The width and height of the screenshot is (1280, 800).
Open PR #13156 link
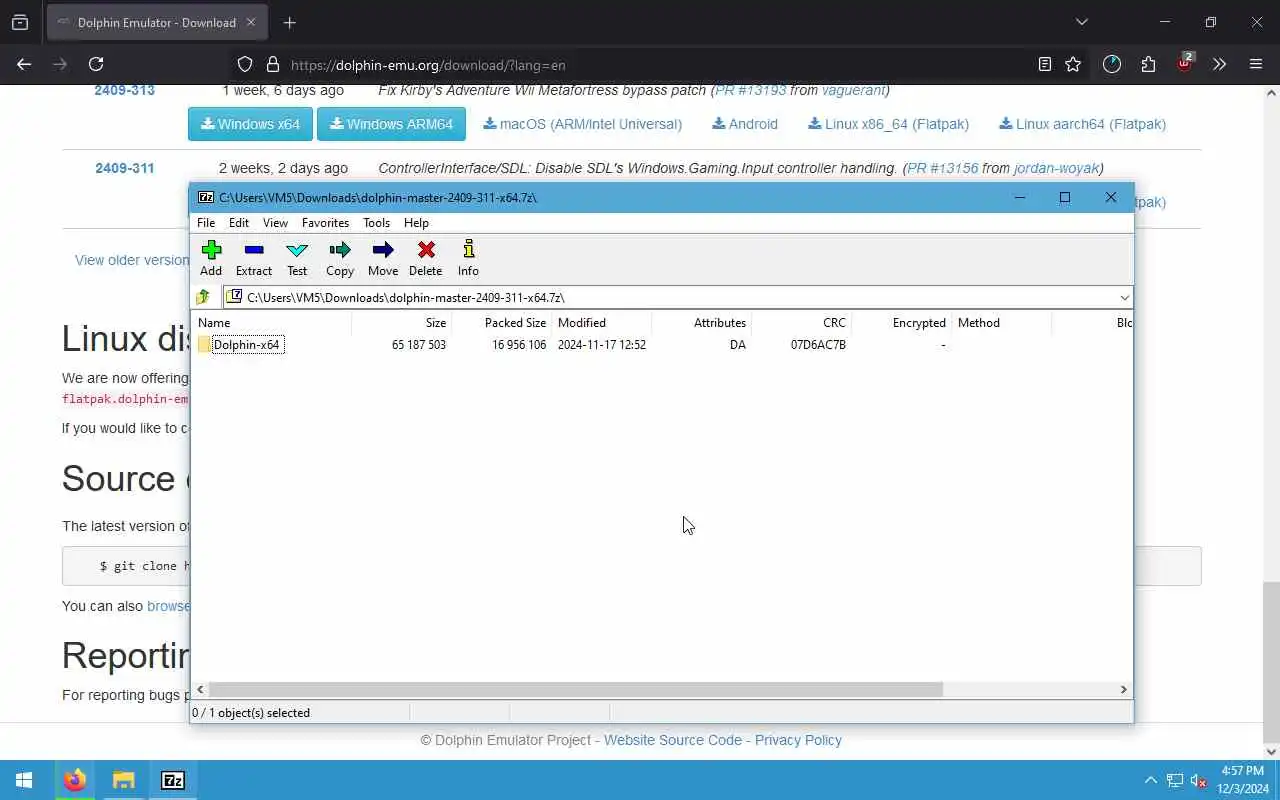click(x=942, y=168)
